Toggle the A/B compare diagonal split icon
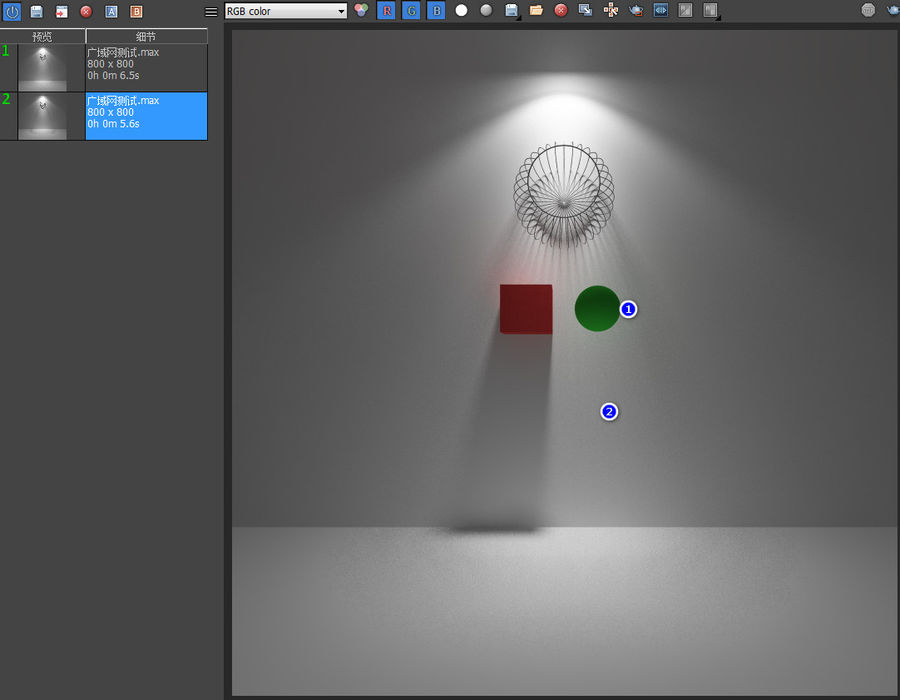This screenshot has width=900, height=700. click(x=685, y=10)
